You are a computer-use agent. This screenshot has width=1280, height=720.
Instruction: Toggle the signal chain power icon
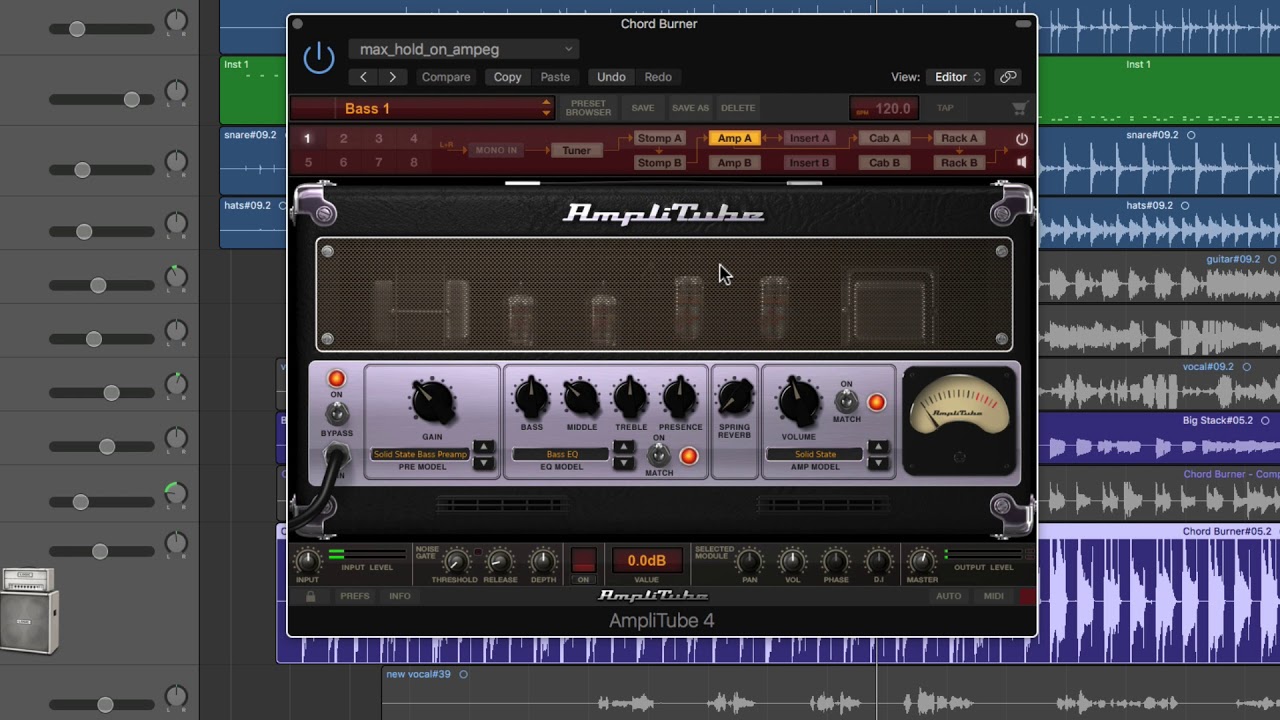pyautogui.click(x=1021, y=139)
